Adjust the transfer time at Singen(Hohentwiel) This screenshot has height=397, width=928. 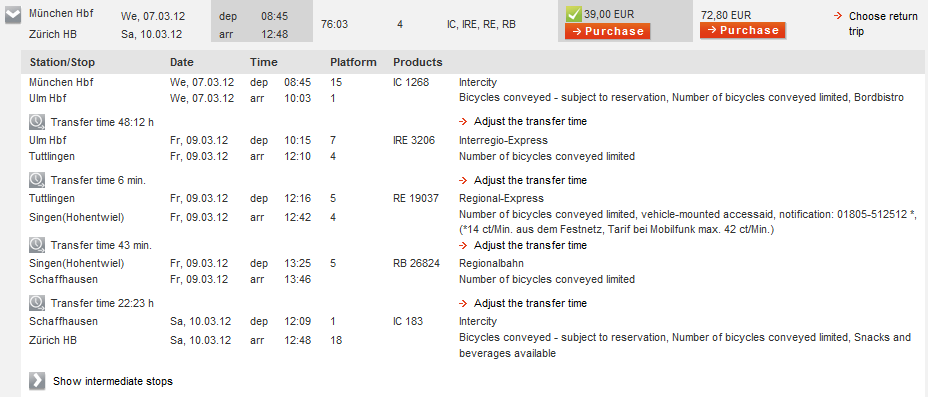tap(530, 245)
